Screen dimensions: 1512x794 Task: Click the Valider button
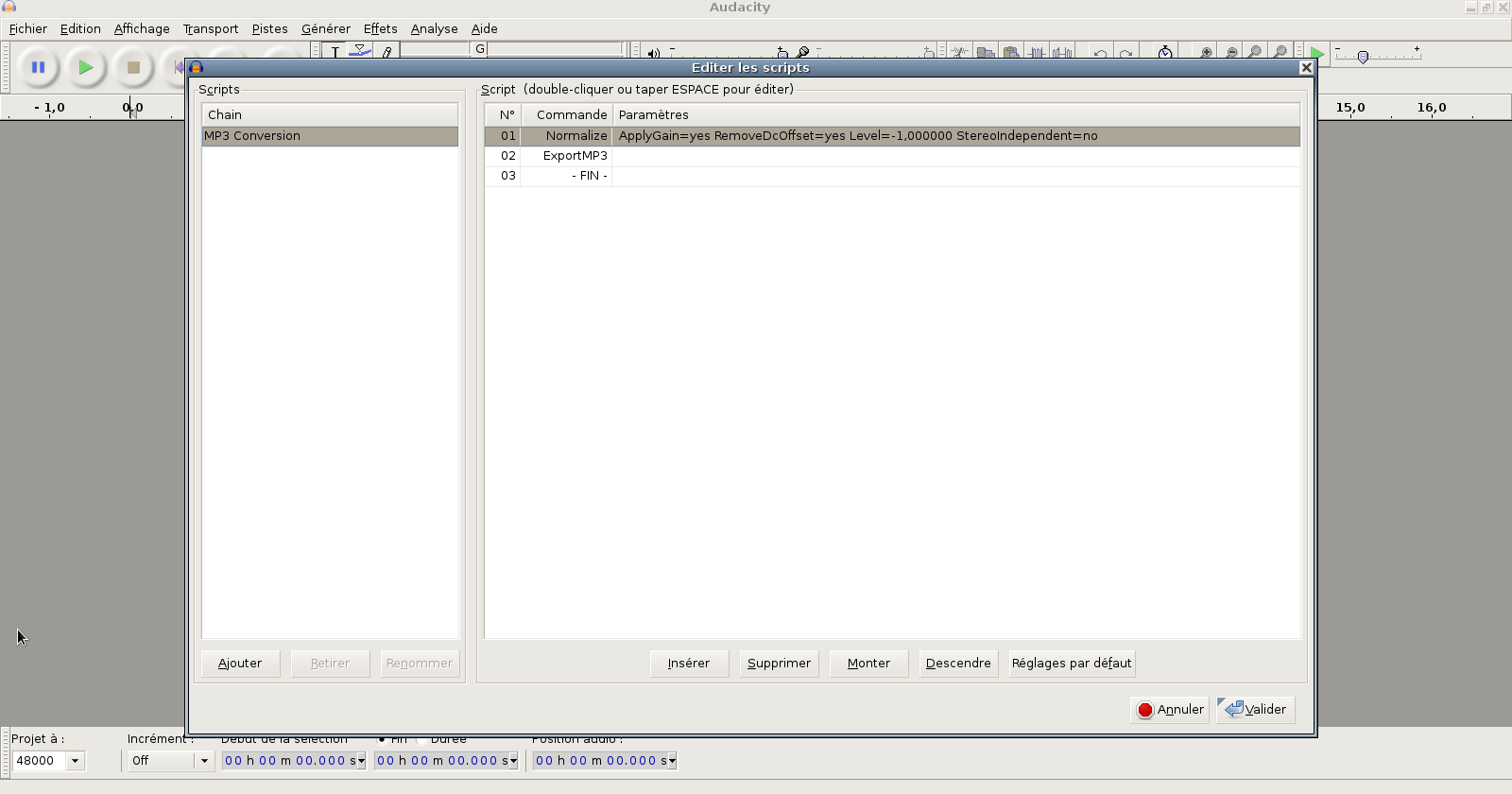(1256, 710)
